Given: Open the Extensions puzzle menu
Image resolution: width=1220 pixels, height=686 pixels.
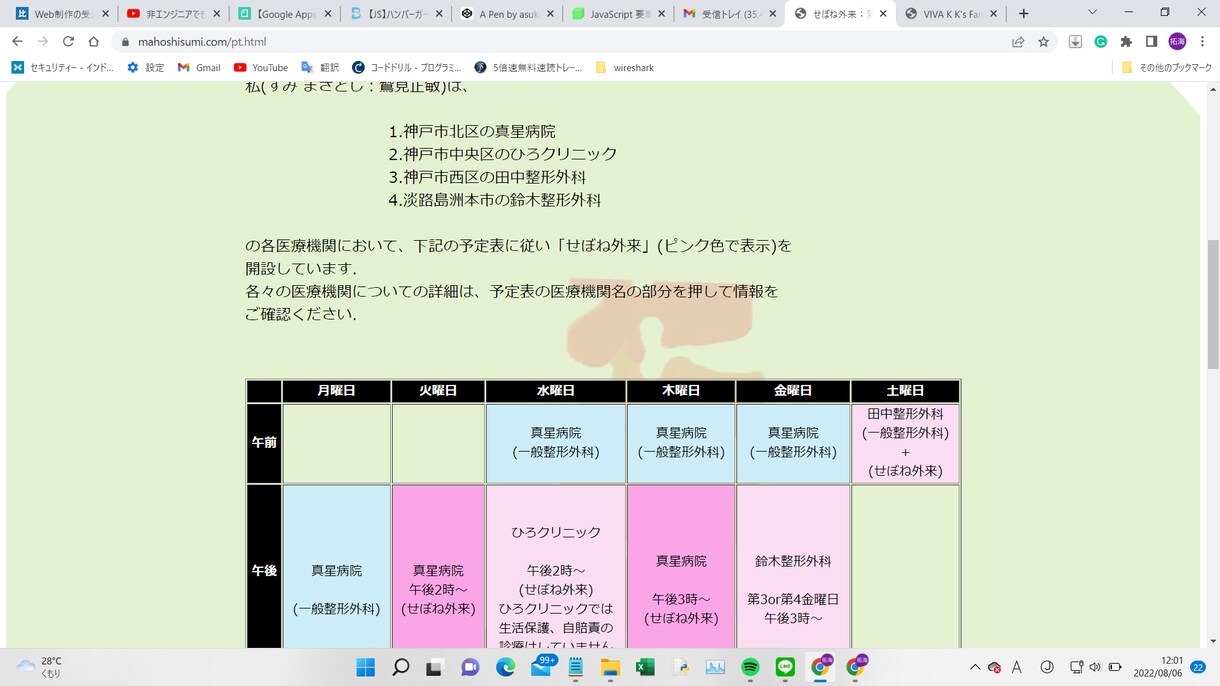Looking at the screenshot, I should point(1126,41).
